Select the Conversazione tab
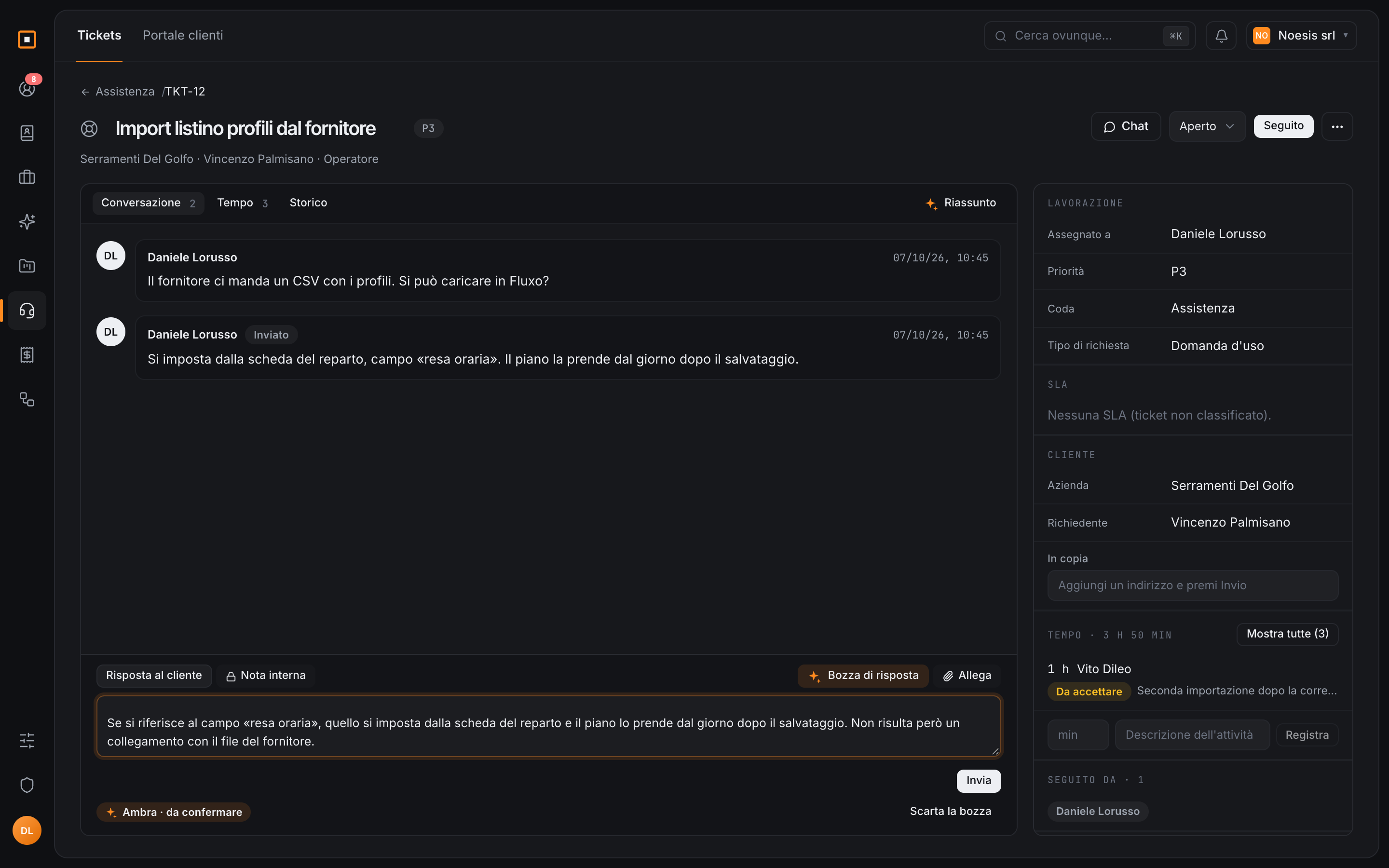Image resolution: width=1389 pixels, height=868 pixels. 148,203
